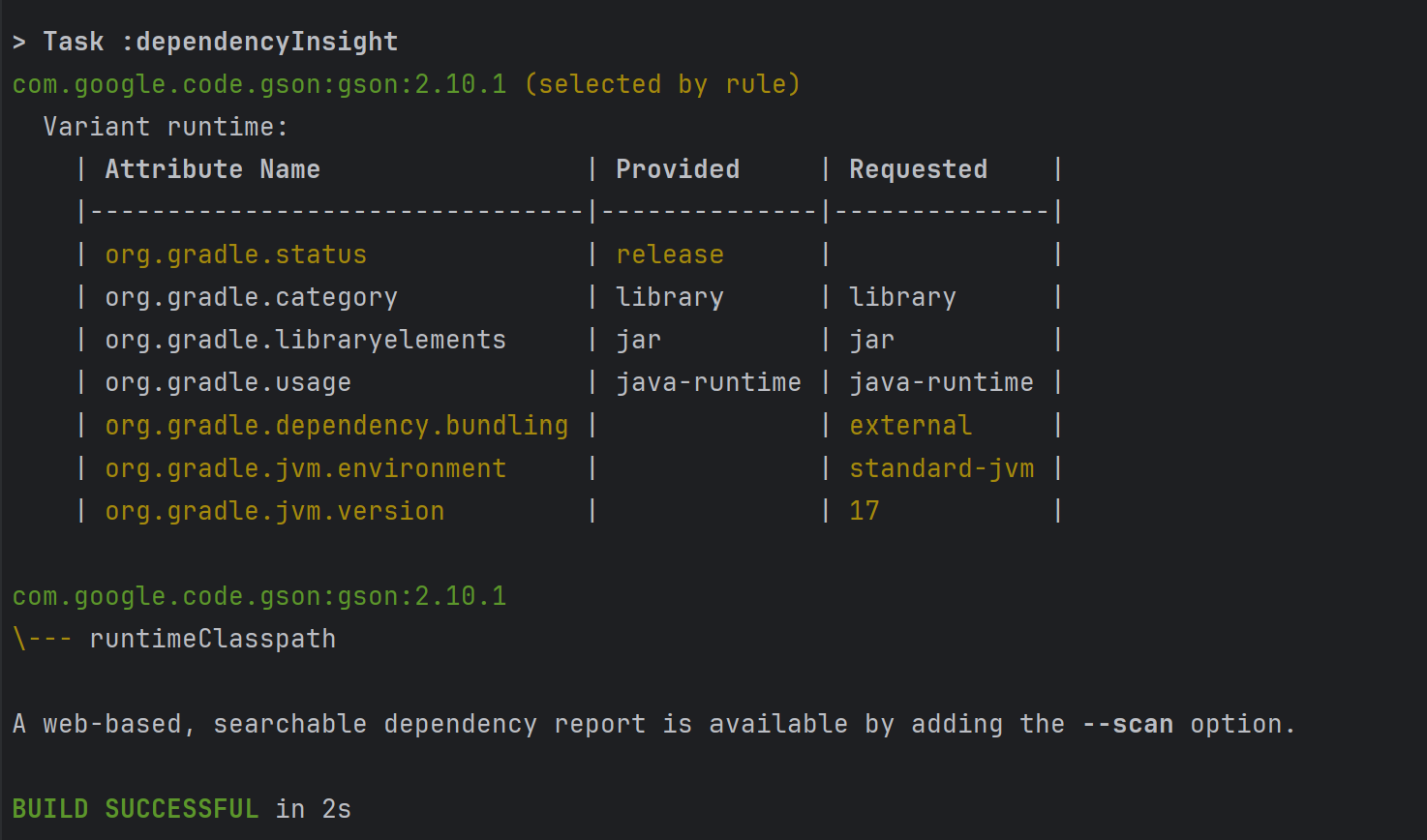
Task: Click 'java-runtime' in the Requested column
Action: click(941, 382)
